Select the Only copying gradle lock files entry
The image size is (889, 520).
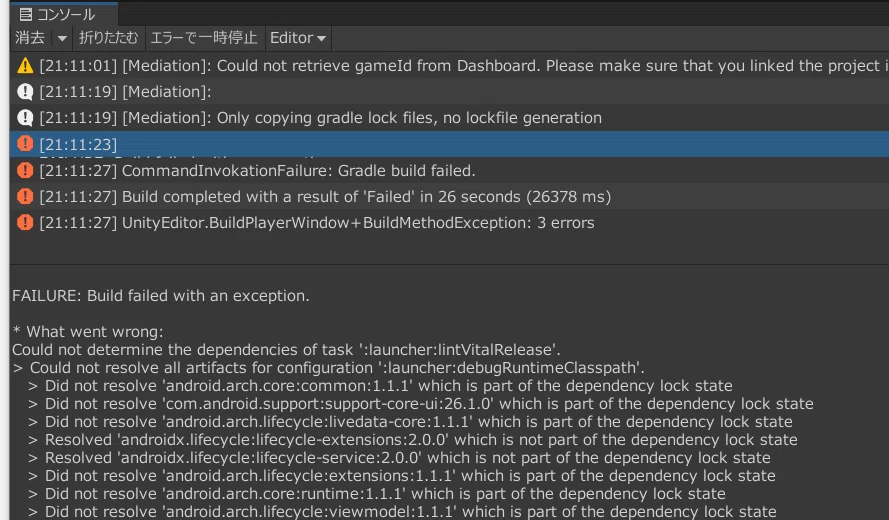[x=449, y=117]
